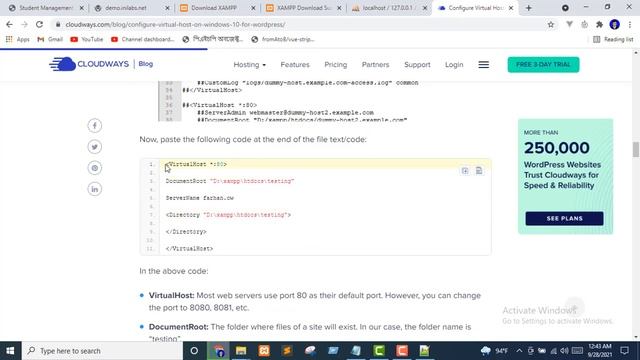Expand the Hosting dropdown menu
The image size is (640, 360).
[x=249, y=64]
